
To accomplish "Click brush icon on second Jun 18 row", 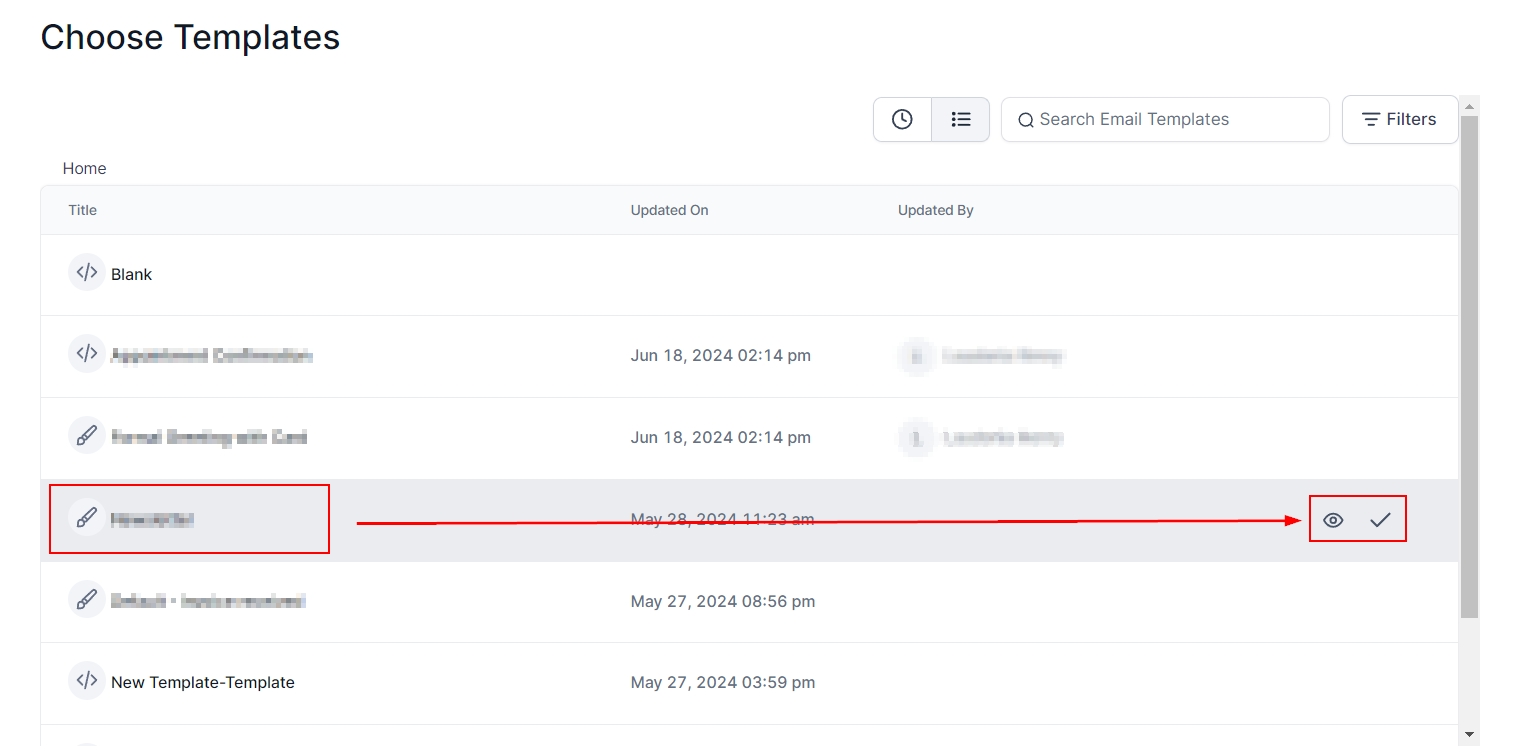I will [87, 436].
